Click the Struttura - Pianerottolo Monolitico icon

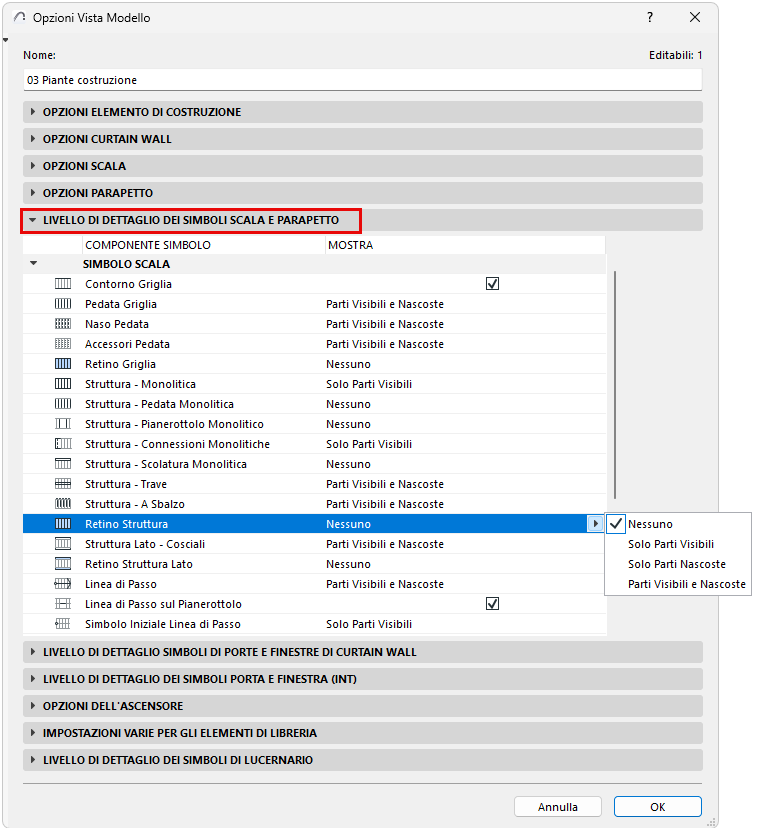click(63, 424)
